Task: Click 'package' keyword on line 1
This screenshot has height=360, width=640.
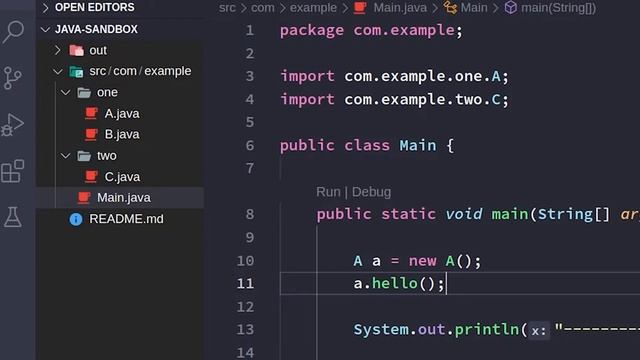Action: tap(312, 31)
